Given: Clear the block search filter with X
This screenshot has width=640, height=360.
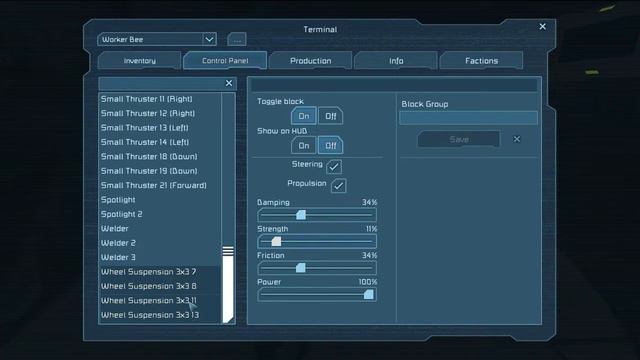Looking at the screenshot, I should tap(229, 83).
